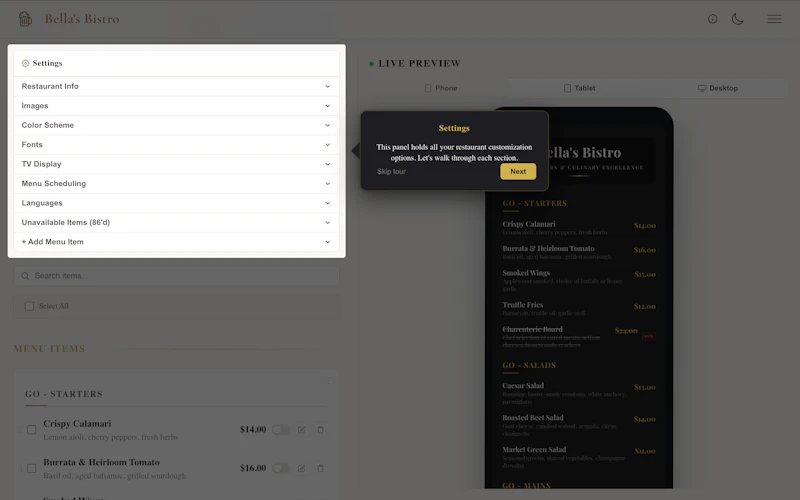Click the $14.00 price of Crispy Calamari
Screen dimensions: 800x500
tap(253, 430)
